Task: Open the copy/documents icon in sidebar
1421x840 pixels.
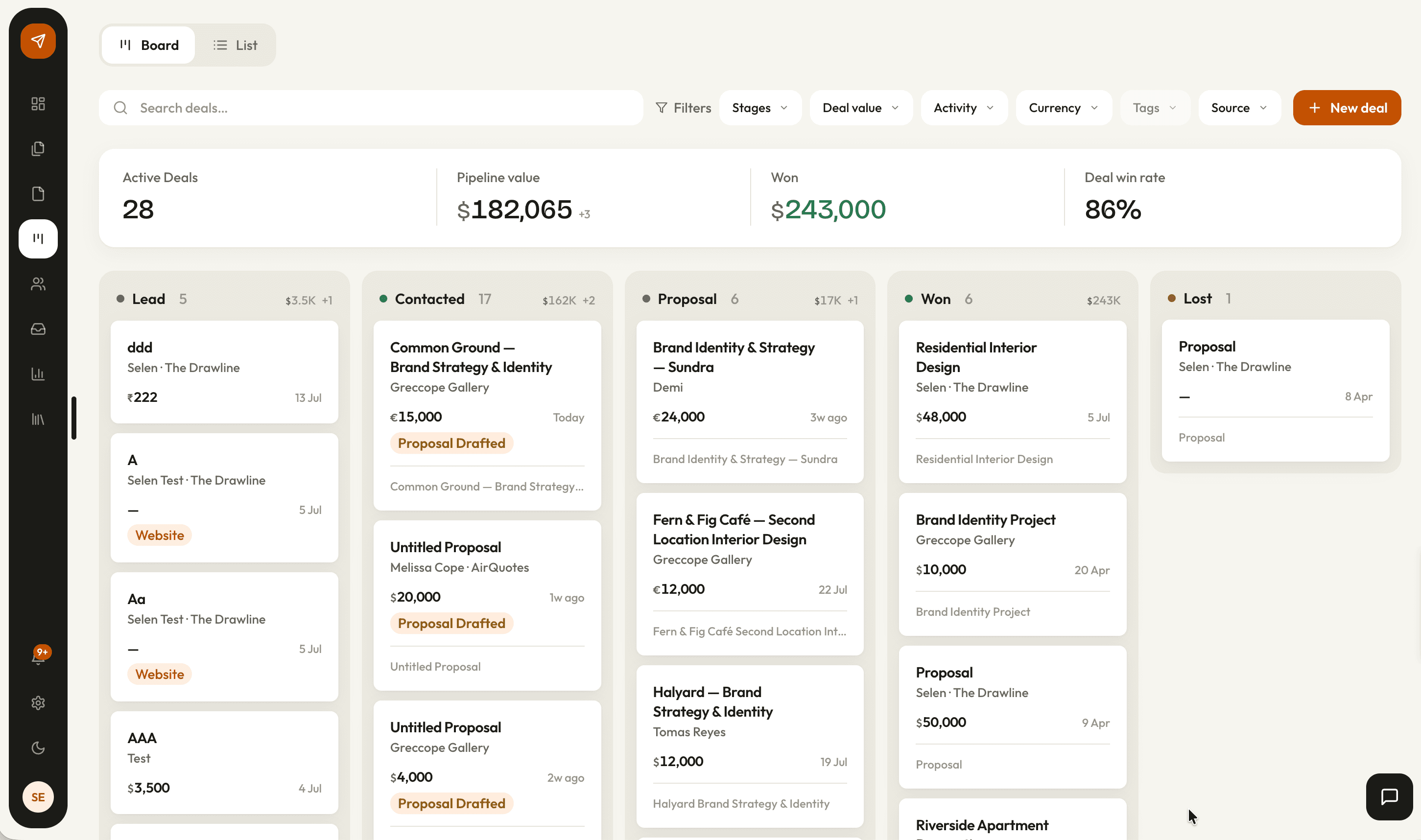Action: (38, 148)
